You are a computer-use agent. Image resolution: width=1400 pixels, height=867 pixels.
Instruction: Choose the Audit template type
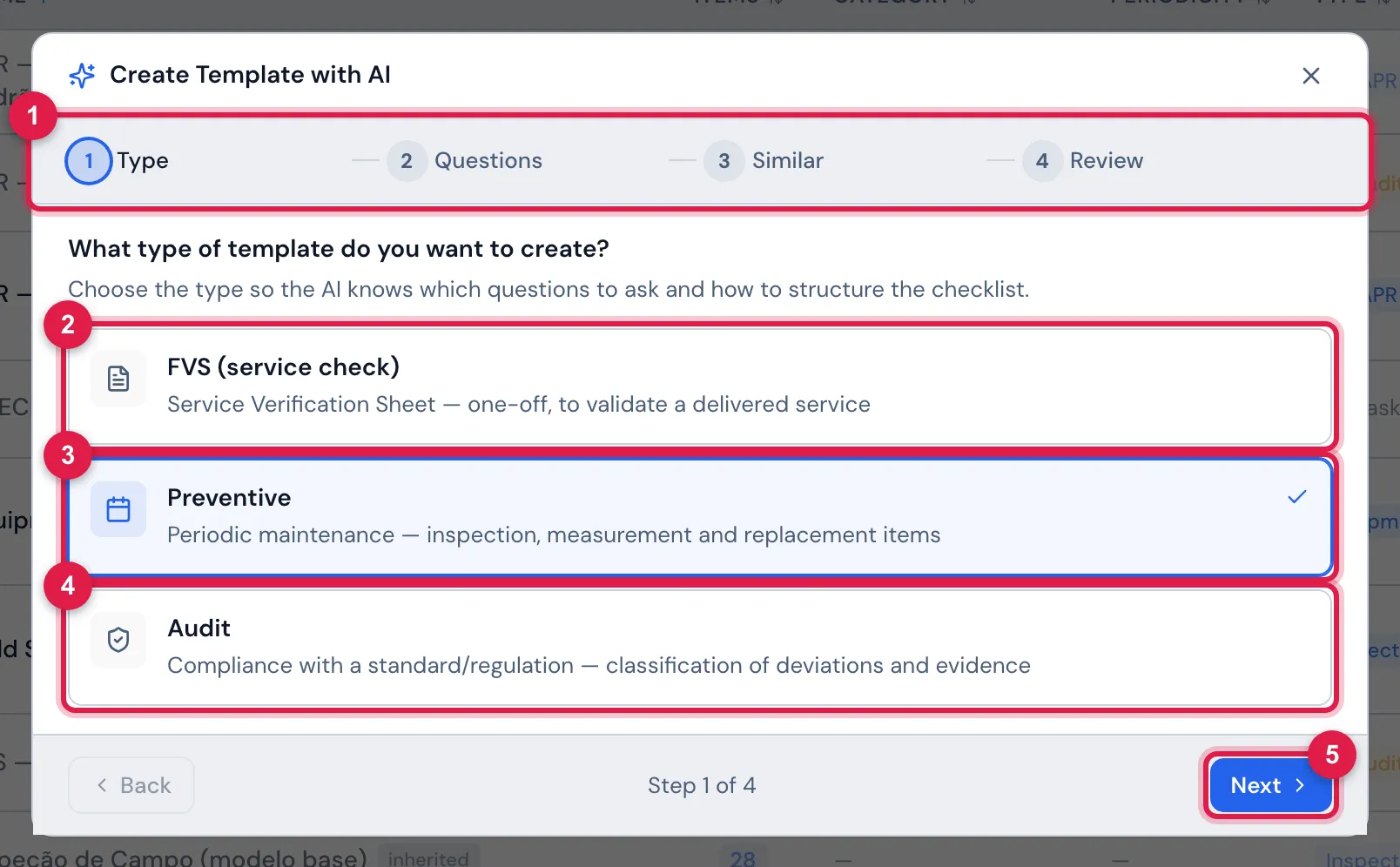pyautogui.click(x=700, y=648)
